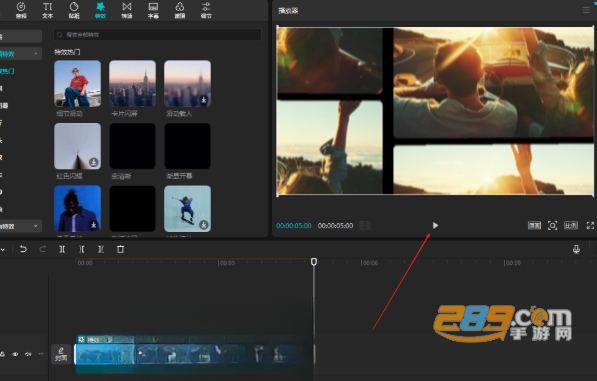Toggle track visibility eye icon
The width and height of the screenshot is (597, 381).
coord(15,354)
